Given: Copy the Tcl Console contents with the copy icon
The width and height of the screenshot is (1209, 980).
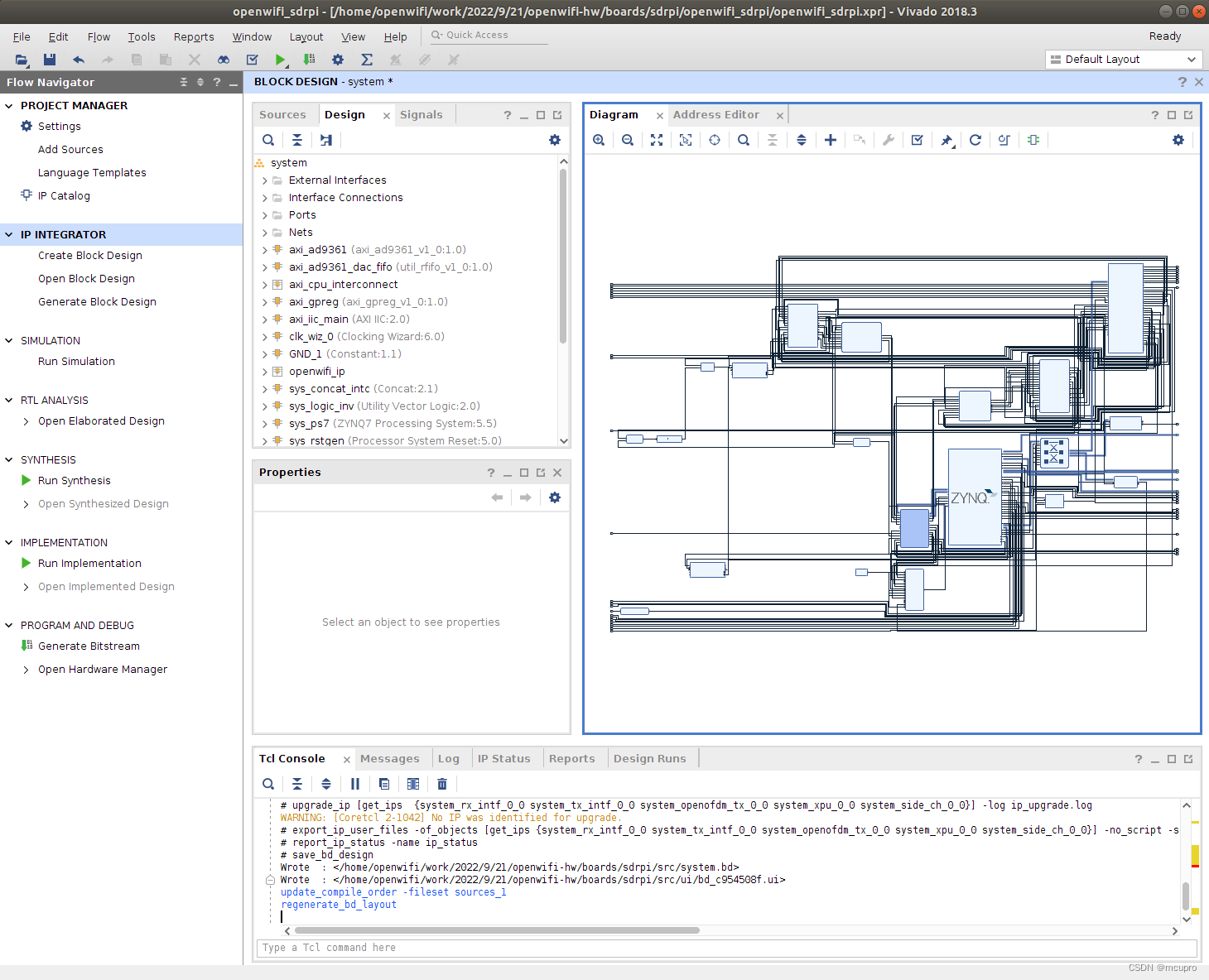Looking at the screenshot, I should click(384, 784).
